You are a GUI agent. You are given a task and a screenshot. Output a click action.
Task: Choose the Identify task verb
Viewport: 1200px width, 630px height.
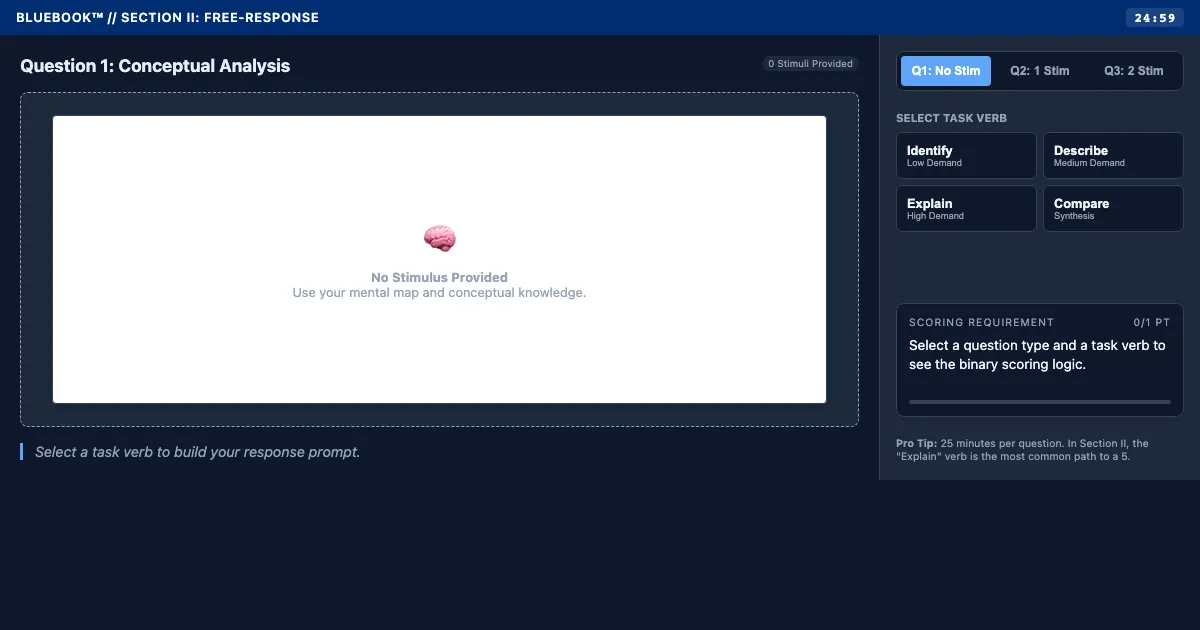[966, 156]
